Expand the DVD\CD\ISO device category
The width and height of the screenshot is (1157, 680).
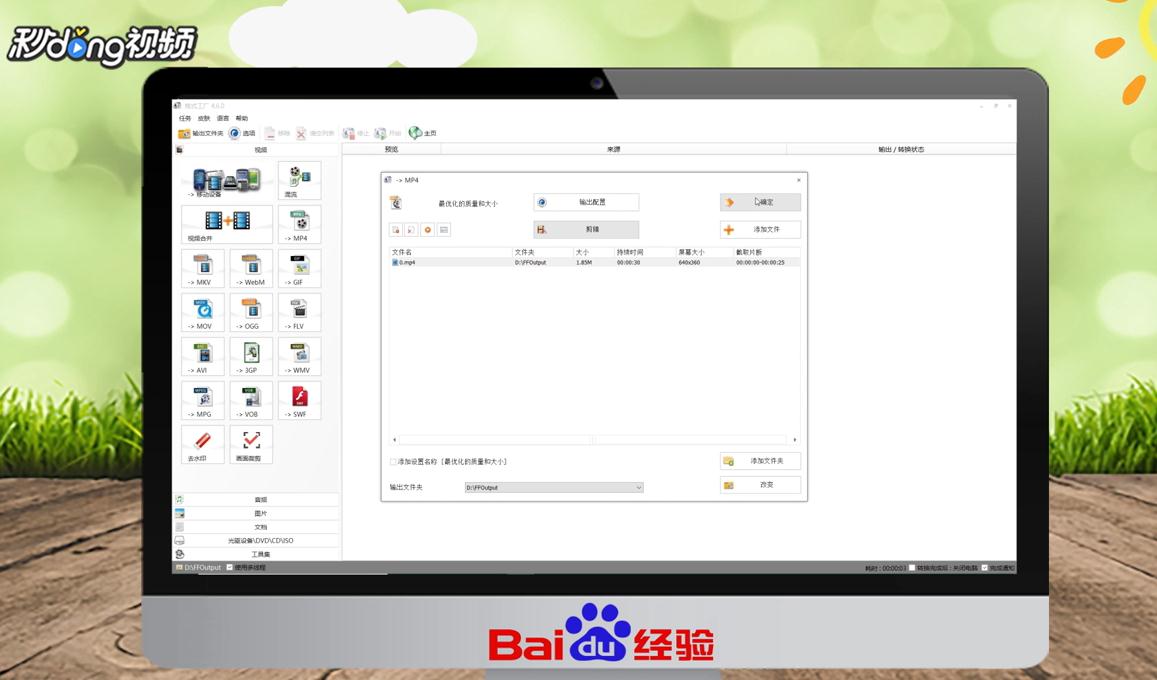pos(256,541)
